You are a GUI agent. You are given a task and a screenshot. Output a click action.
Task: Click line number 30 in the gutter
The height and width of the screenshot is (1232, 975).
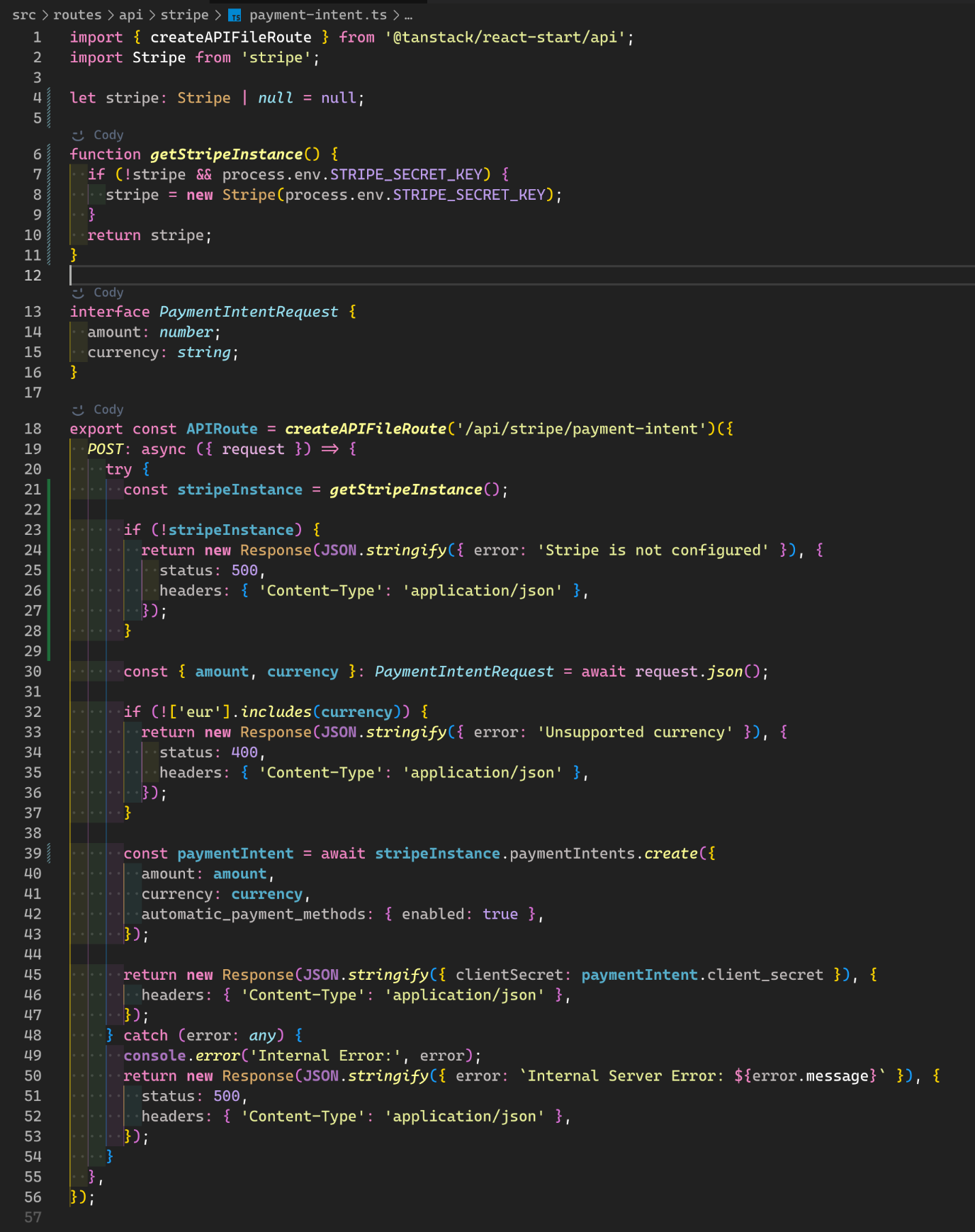point(33,671)
